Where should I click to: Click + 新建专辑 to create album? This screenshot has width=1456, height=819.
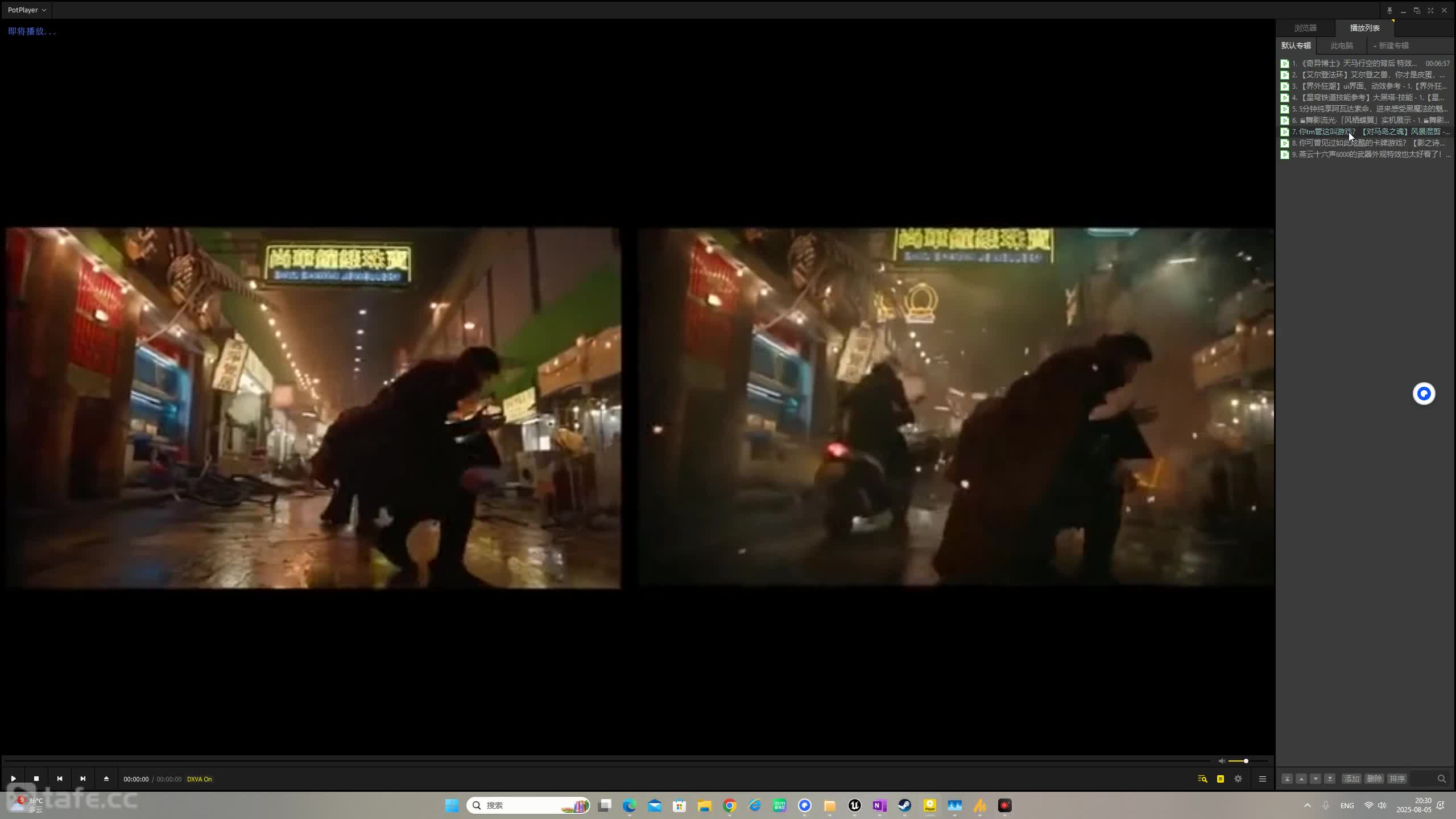pyautogui.click(x=1391, y=45)
